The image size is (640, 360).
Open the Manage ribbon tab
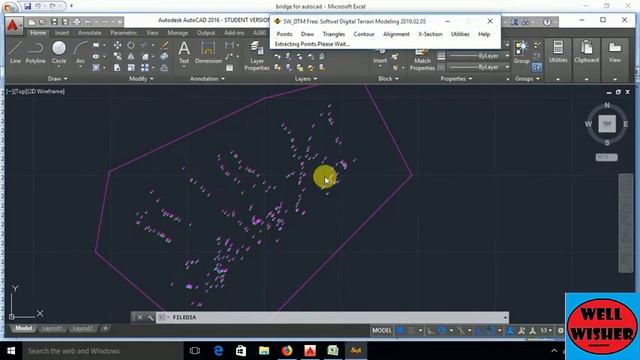178,33
